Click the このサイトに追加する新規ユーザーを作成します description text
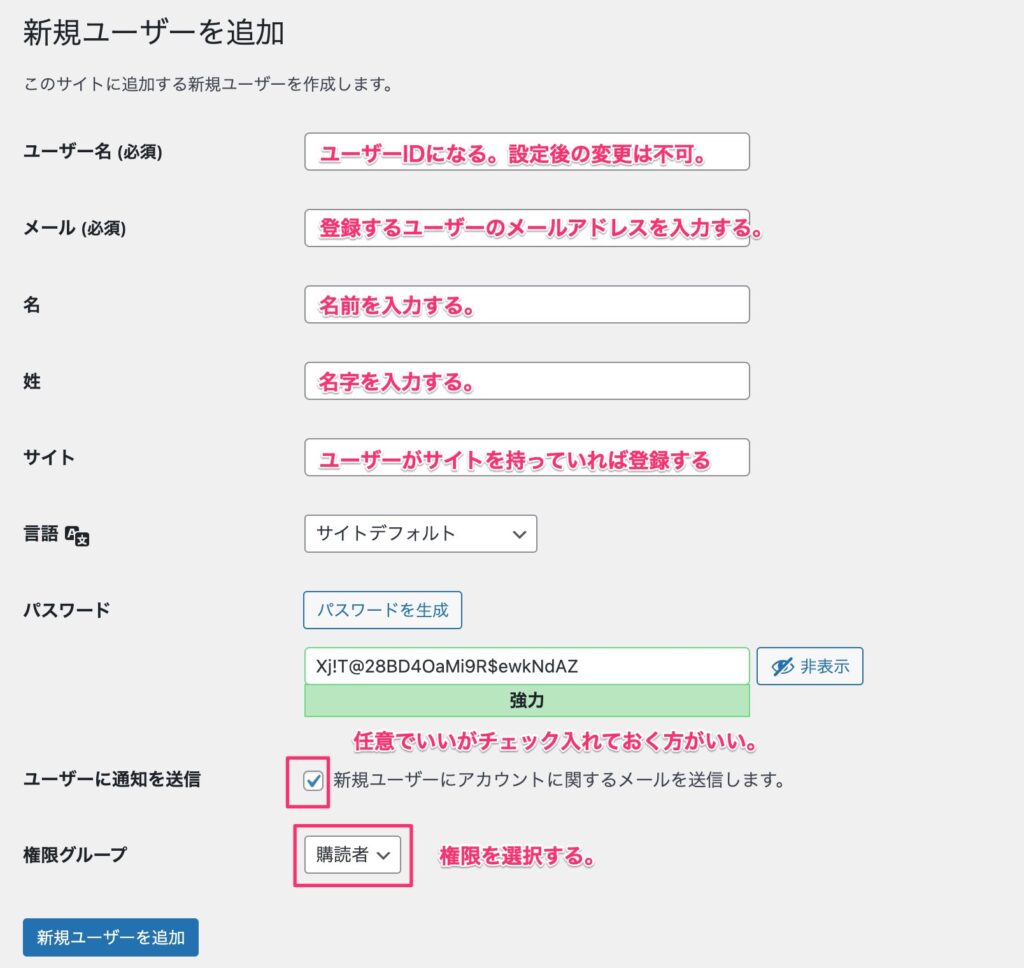This screenshot has height=968, width=1024. (208, 84)
